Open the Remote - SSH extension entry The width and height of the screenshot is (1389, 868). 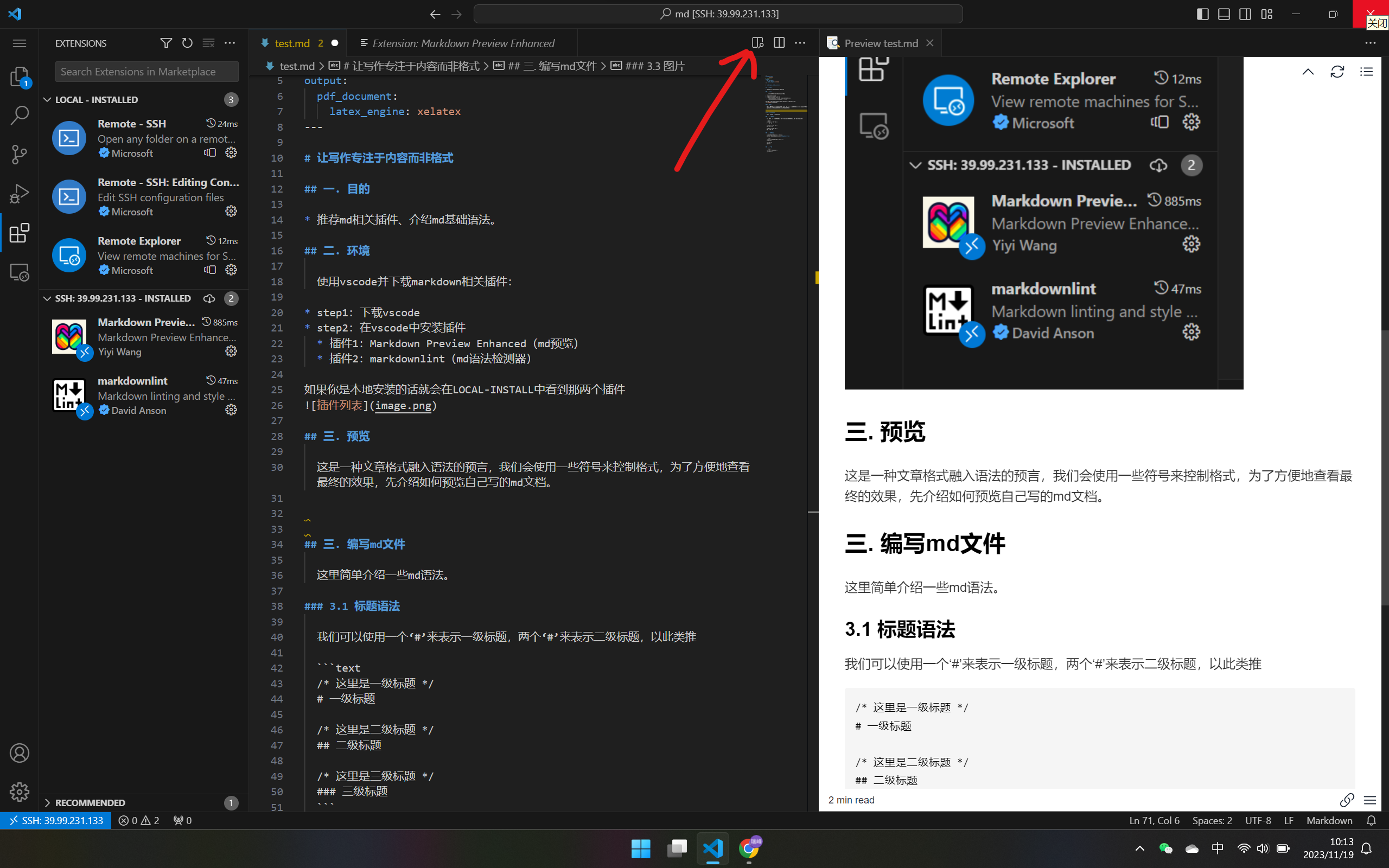click(x=144, y=138)
